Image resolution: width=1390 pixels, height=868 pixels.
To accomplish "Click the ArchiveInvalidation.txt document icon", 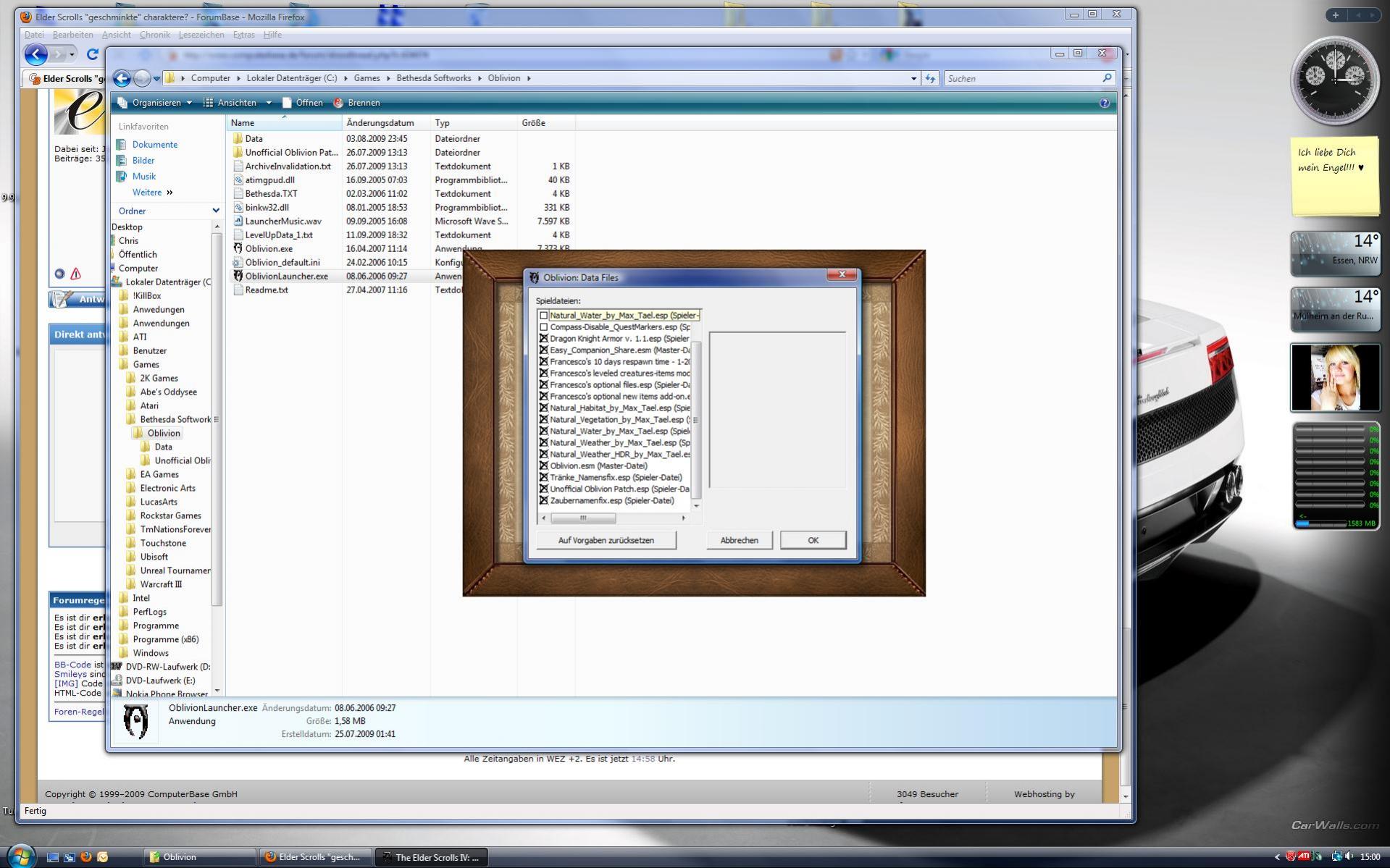I will 238,166.
